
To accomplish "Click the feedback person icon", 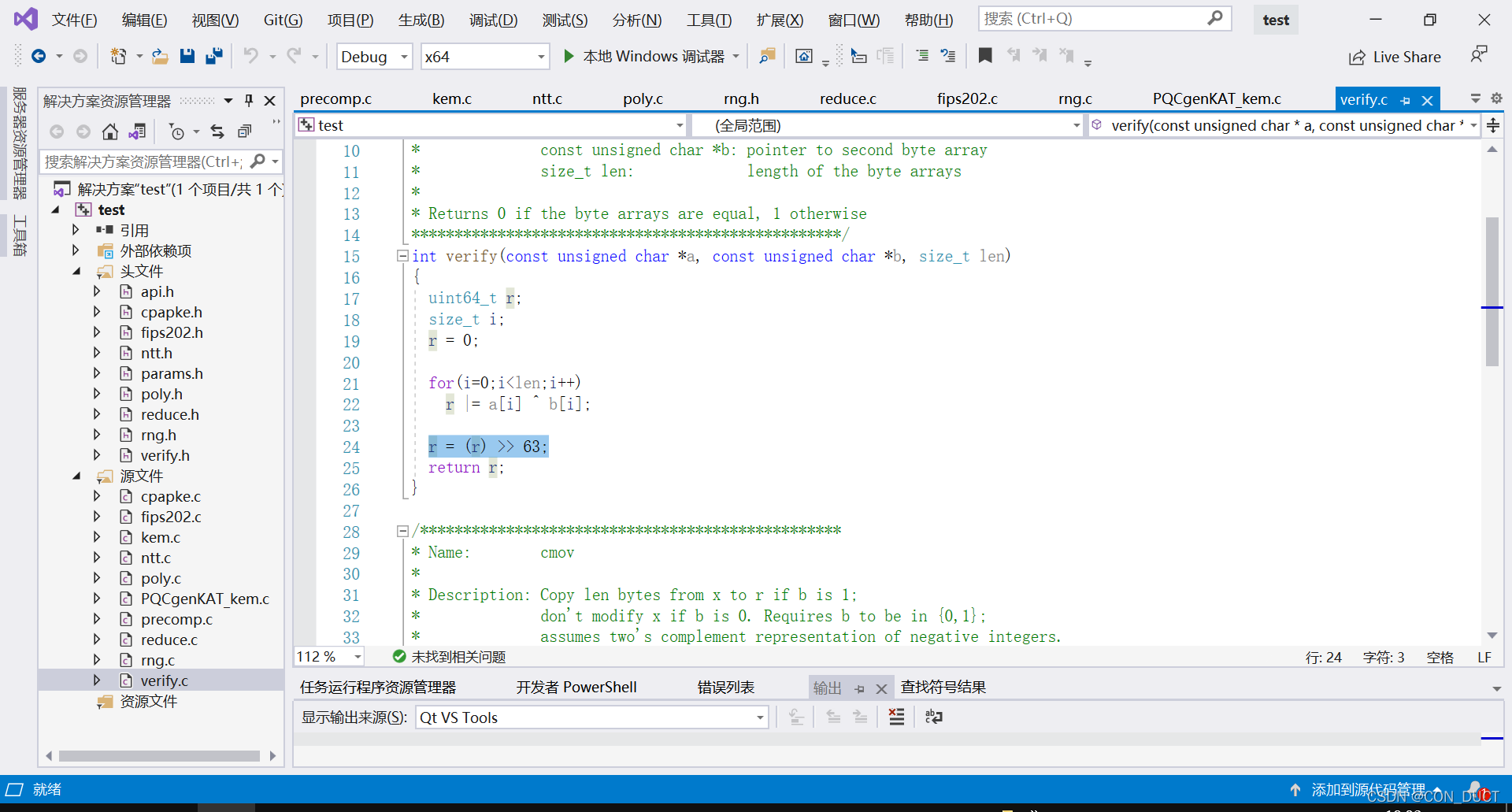I will pyautogui.click(x=1478, y=55).
